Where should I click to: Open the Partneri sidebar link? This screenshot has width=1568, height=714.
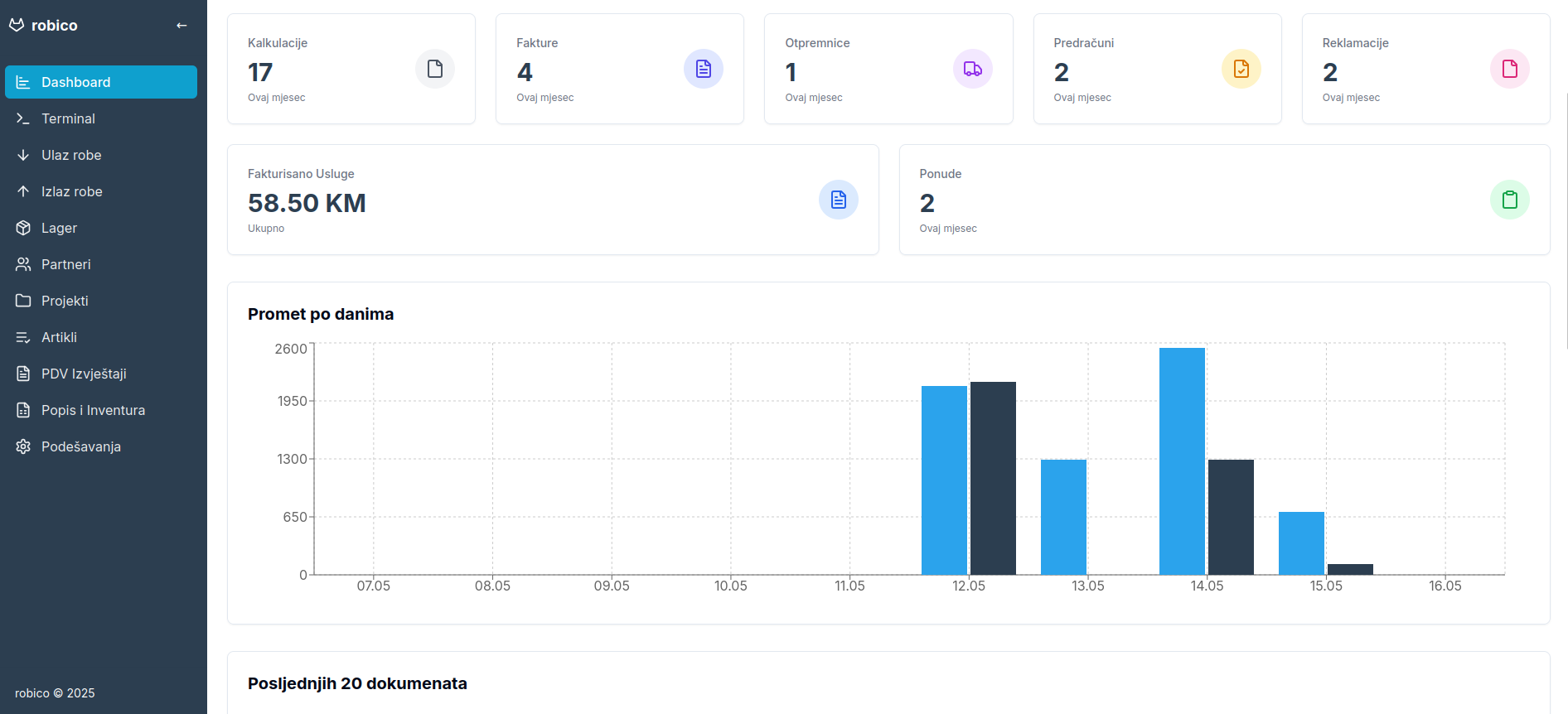tap(101, 264)
